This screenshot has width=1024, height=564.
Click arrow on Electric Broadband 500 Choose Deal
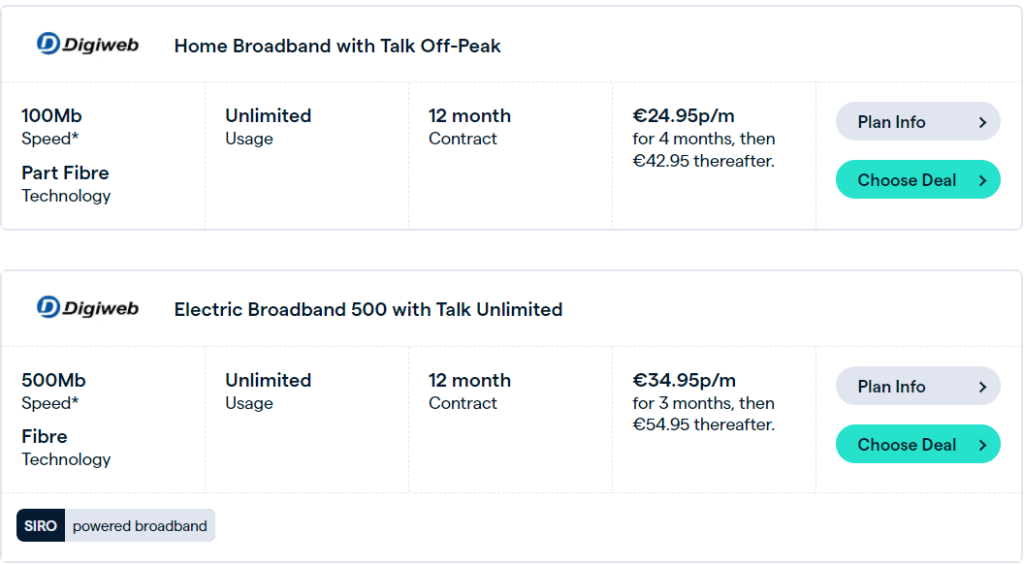point(982,445)
